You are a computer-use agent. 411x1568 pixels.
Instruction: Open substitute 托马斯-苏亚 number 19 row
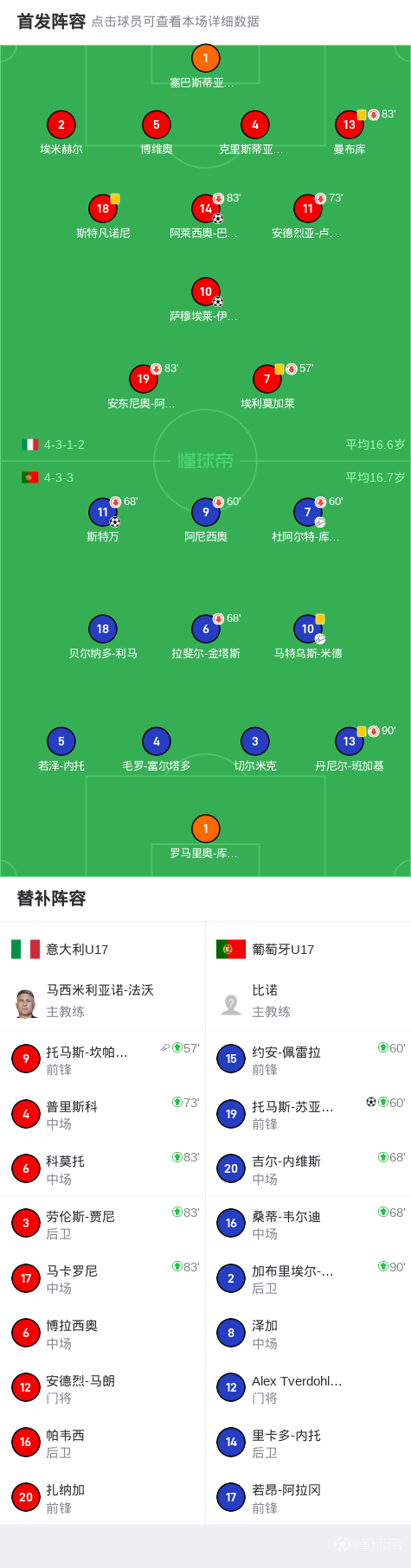tap(308, 1114)
